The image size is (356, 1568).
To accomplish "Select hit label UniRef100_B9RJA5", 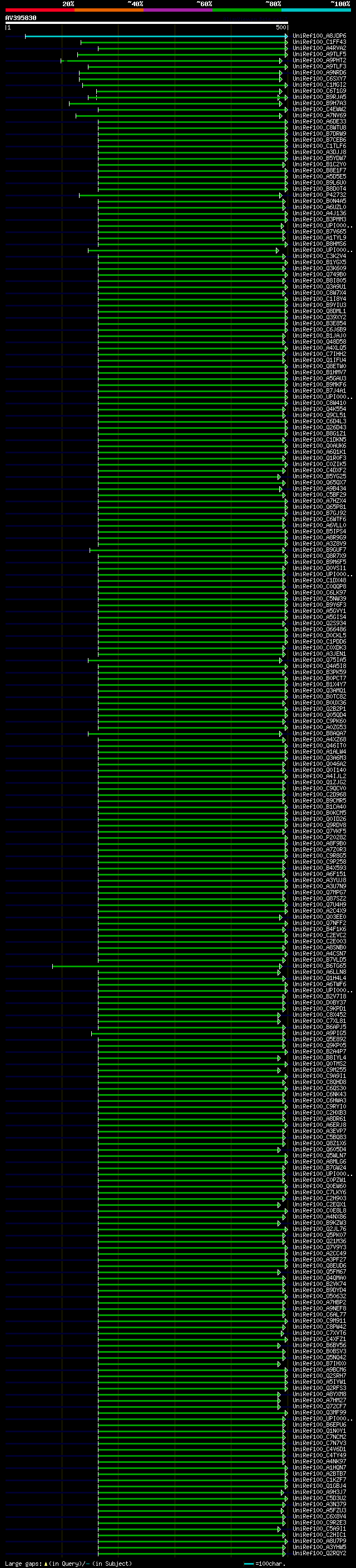I will click(x=319, y=97).
